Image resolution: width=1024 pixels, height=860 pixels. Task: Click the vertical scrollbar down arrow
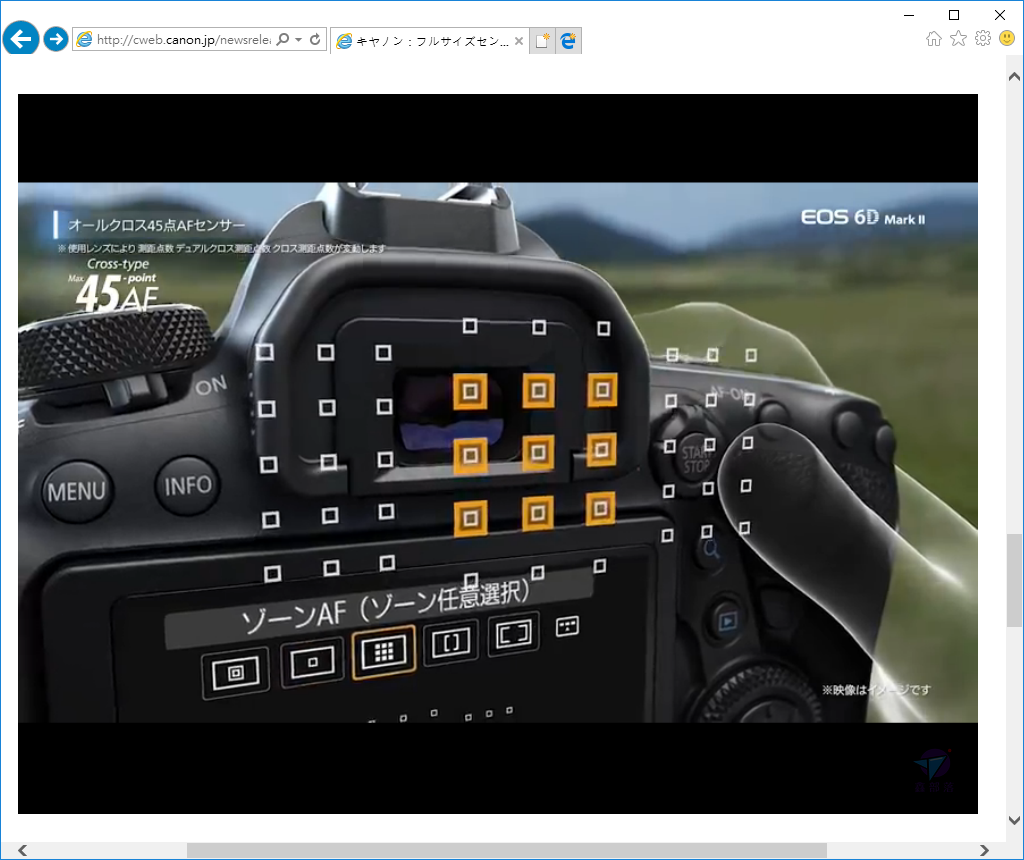point(1014,820)
